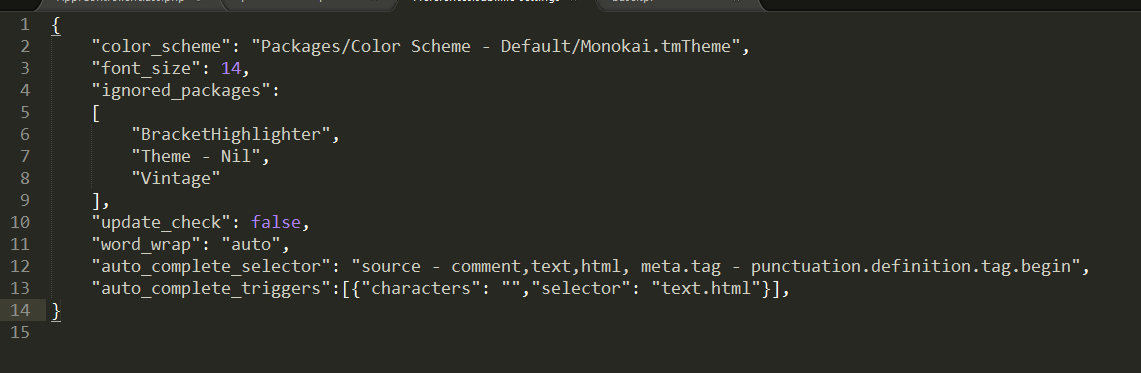This screenshot has width=1141, height=373.
Task: Click the "Theme - Nil" entry
Action: point(196,156)
